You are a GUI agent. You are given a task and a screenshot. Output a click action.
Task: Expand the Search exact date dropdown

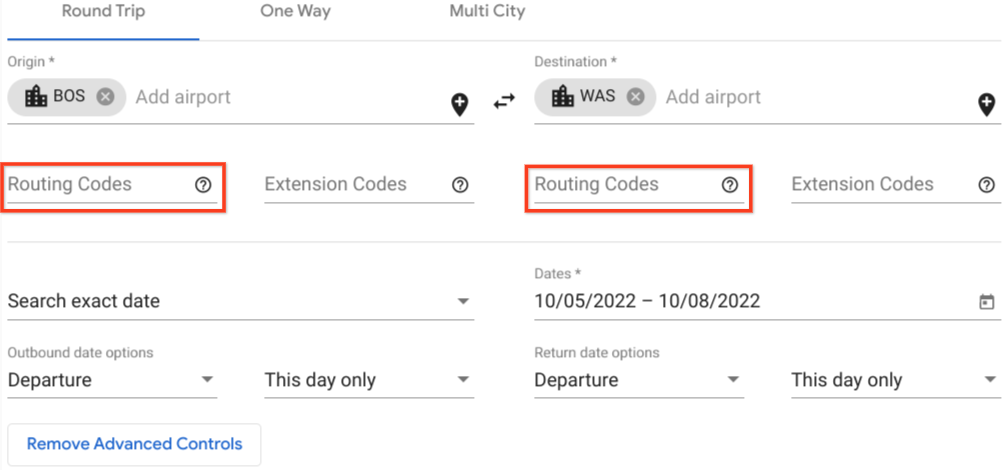pos(463,302)
